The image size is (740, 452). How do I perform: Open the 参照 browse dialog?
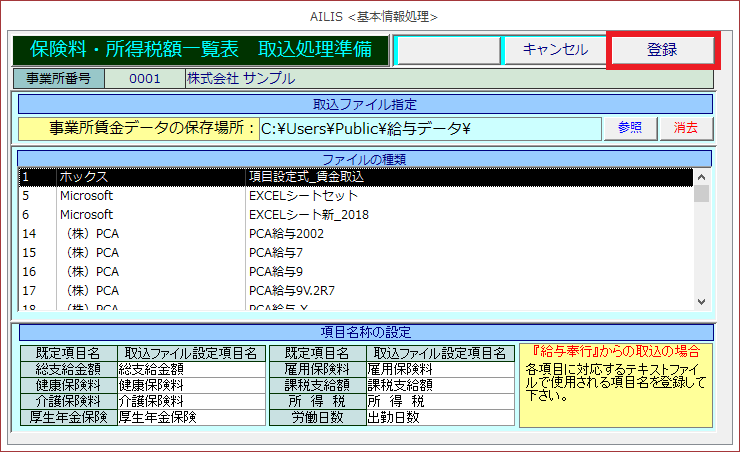(x=629, y=128)
